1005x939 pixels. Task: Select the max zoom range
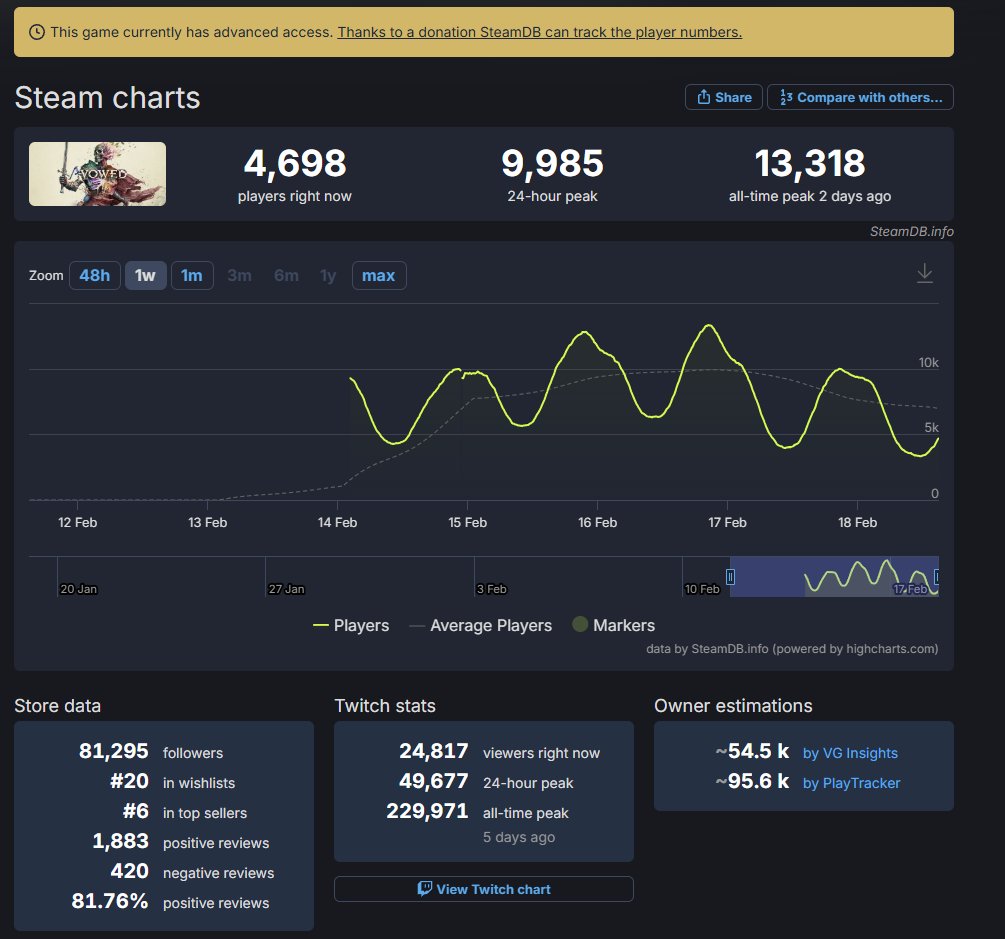pyautogui.click(x=379, y=276)
